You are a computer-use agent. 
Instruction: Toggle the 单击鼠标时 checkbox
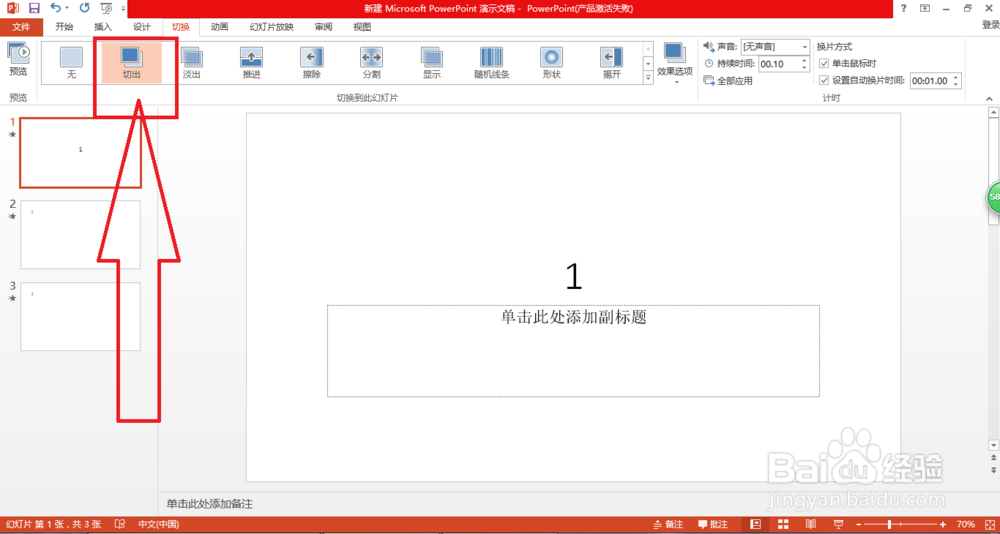(x=823, y=64)
